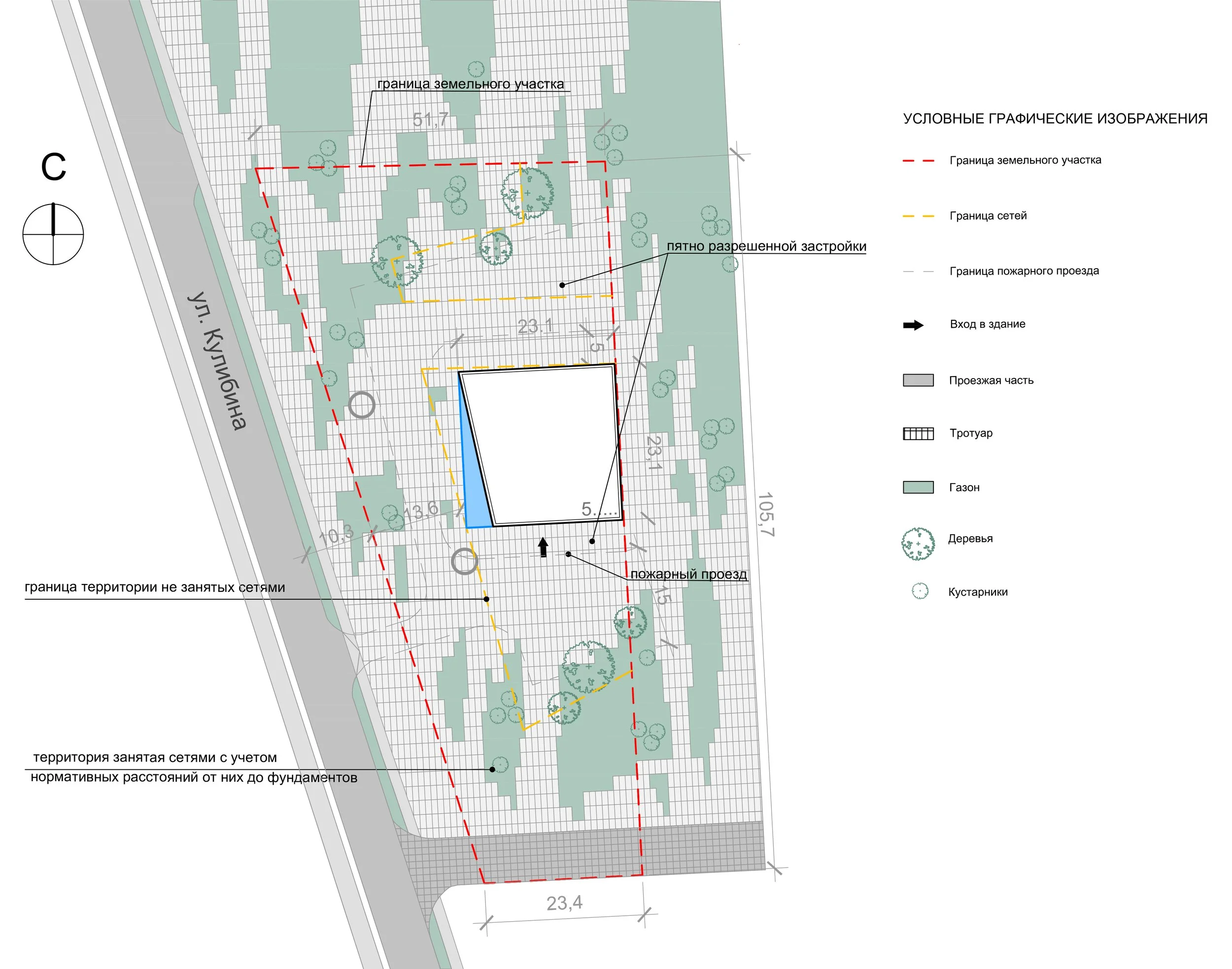Screen dimensions: 1232x969
Task: Click the north compass circle symbol
Action: click(53, 234)
